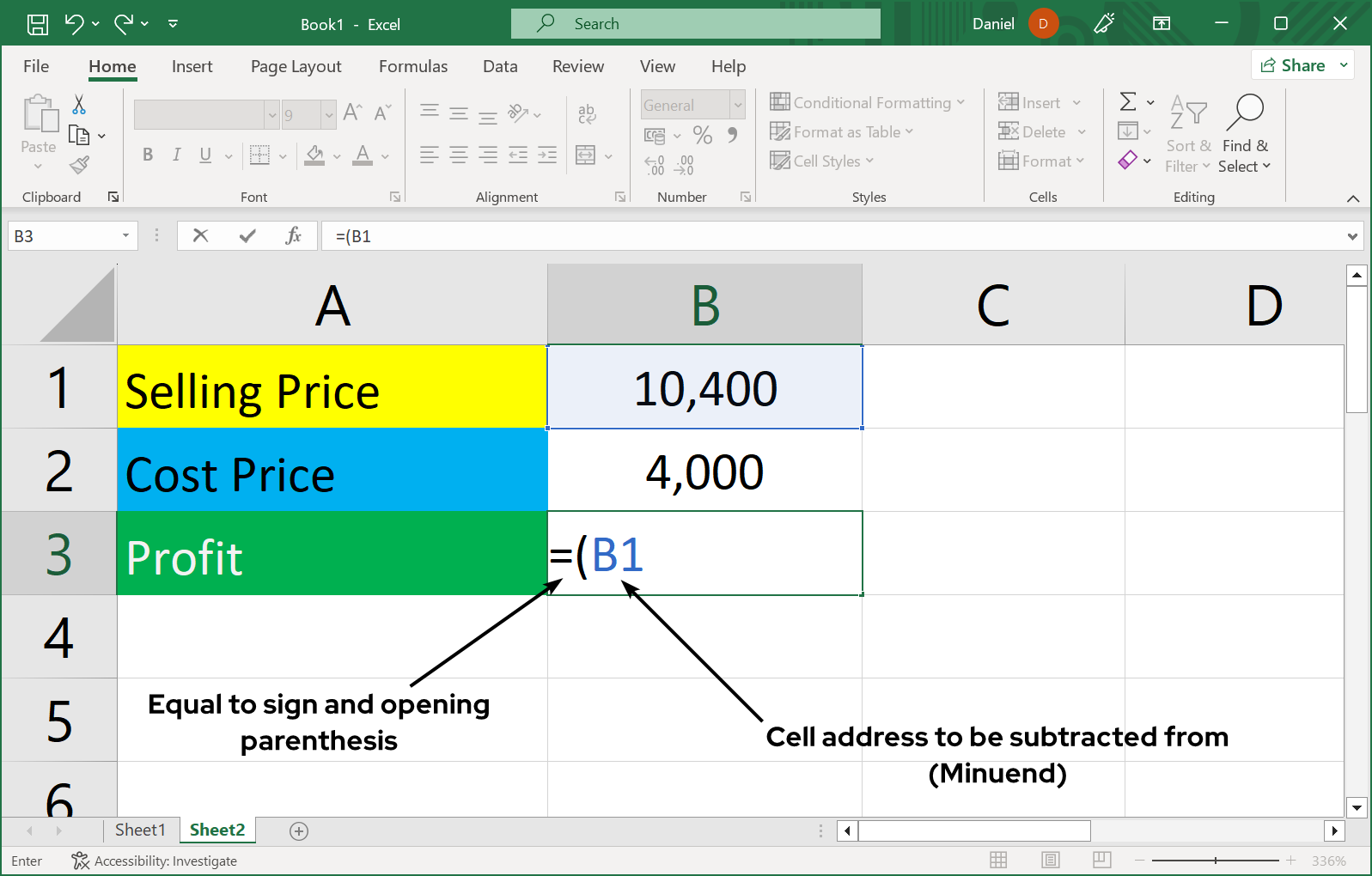The width and height of the screenshot is (1372, 876).
Task: Apply Comma Style format
Action: [x=732, y=135]
